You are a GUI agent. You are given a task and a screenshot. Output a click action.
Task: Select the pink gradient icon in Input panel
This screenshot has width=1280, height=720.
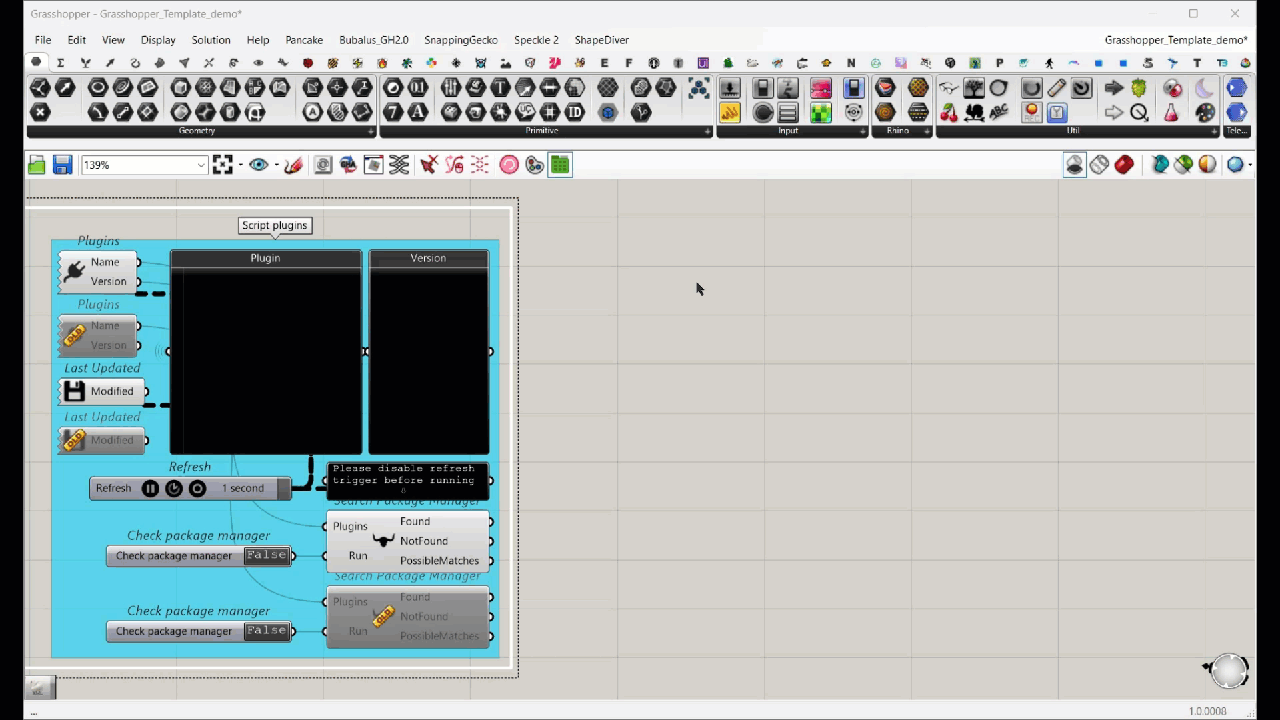[x=821, y=88]
